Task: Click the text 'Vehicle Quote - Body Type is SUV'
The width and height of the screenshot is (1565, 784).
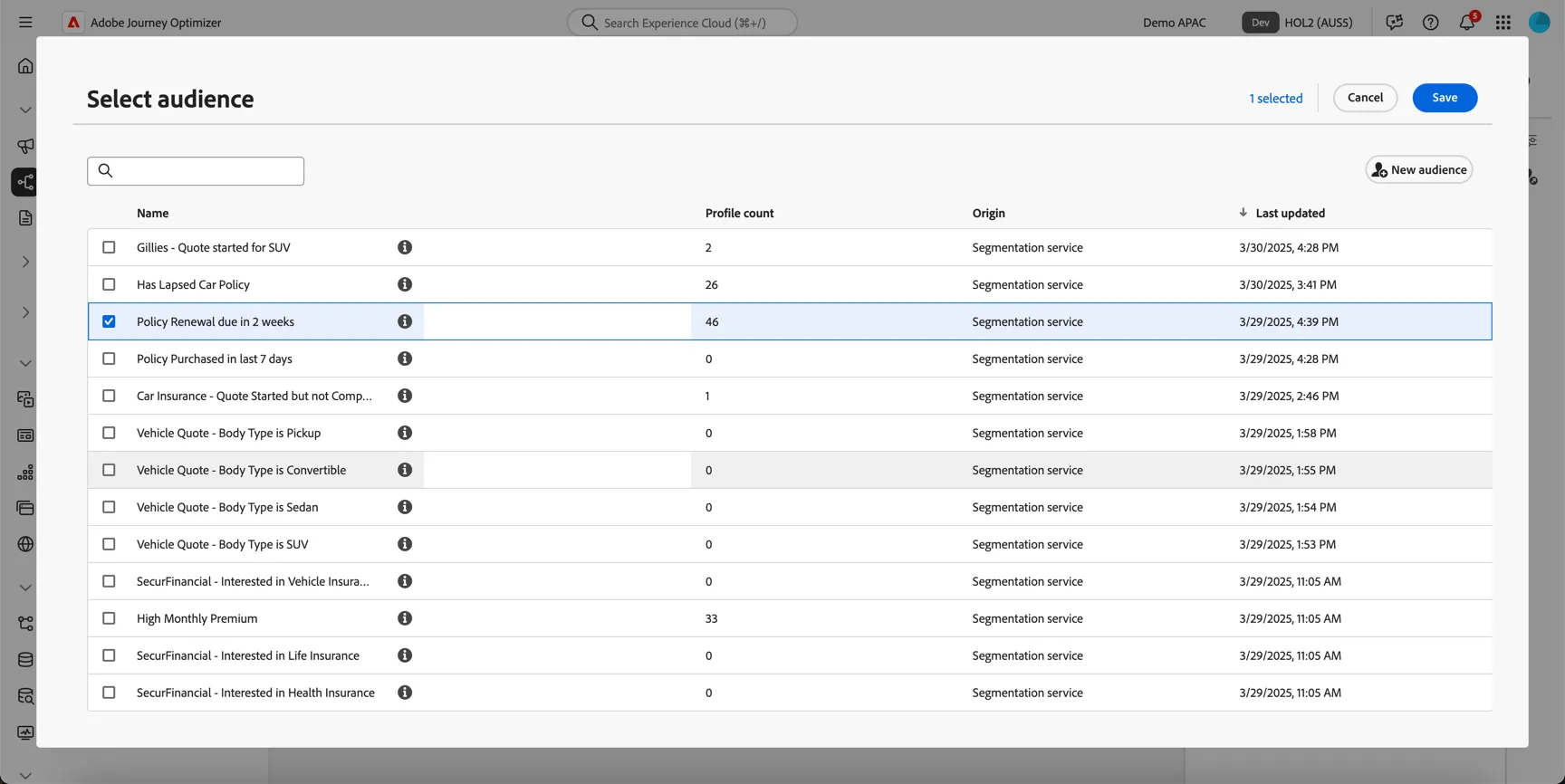Action: [223, 544]
